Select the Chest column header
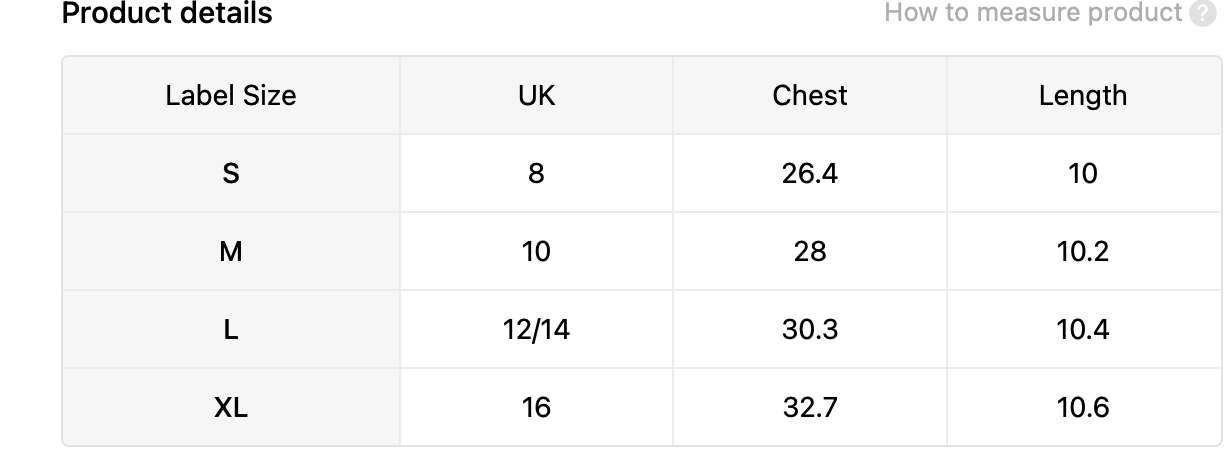 point(810,96)
